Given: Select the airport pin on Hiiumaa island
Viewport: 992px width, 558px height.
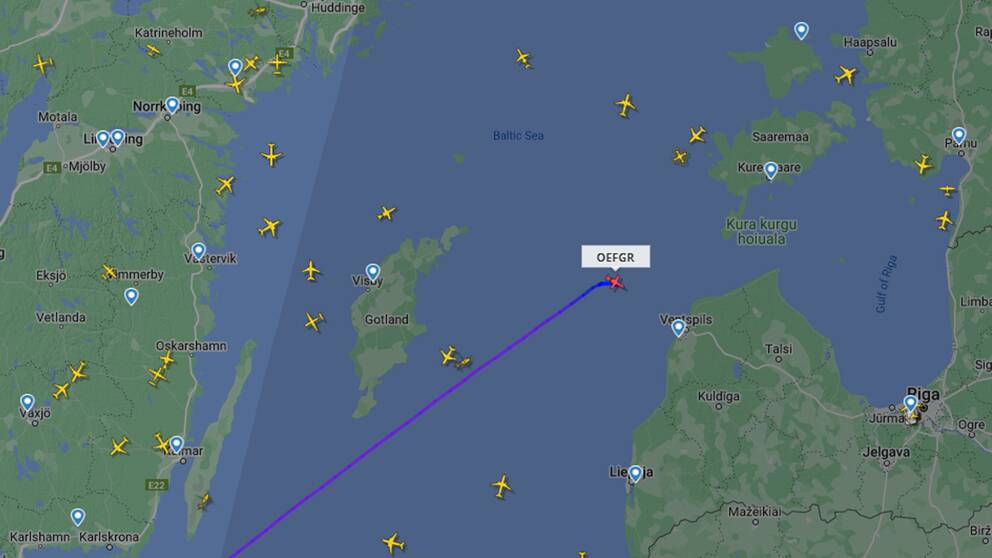Looking at the screenshot, I should coord(802,30).
